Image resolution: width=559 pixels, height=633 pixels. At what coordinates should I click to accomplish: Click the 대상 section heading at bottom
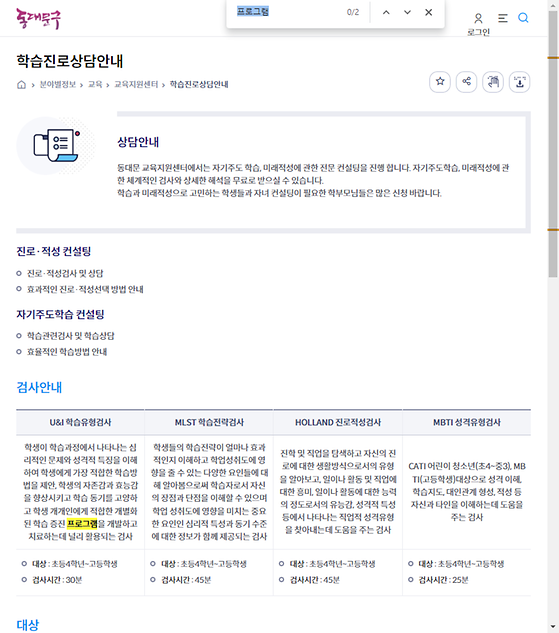click(x=28, y=625)
